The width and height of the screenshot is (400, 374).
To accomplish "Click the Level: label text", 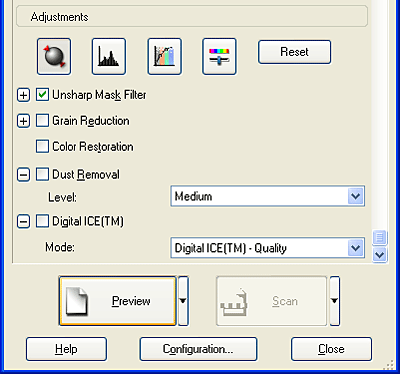I will (62, 197).
